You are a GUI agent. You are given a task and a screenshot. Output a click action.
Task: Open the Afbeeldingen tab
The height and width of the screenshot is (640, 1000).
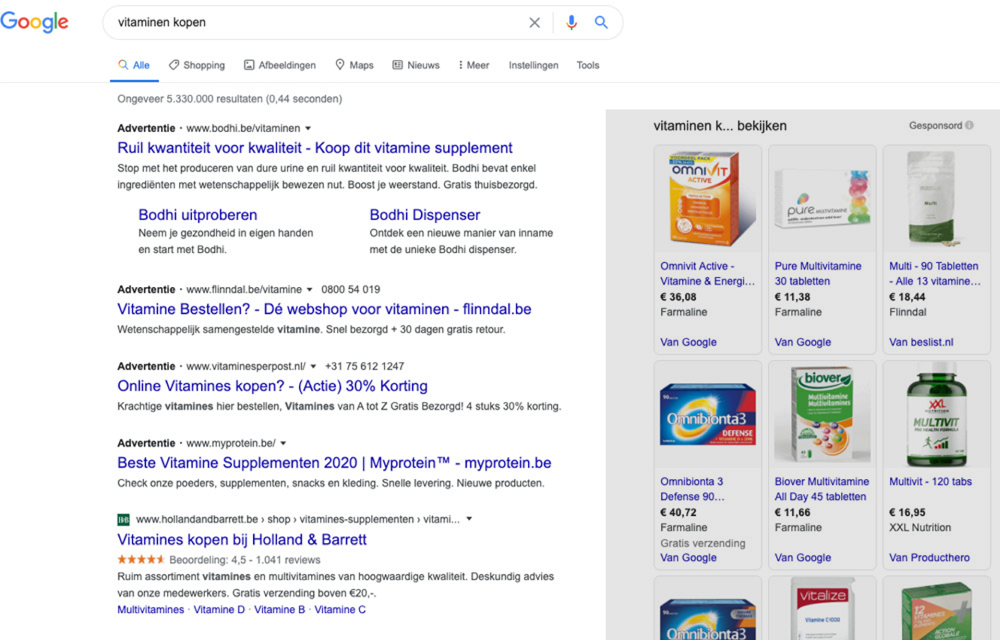pos(280,65)
